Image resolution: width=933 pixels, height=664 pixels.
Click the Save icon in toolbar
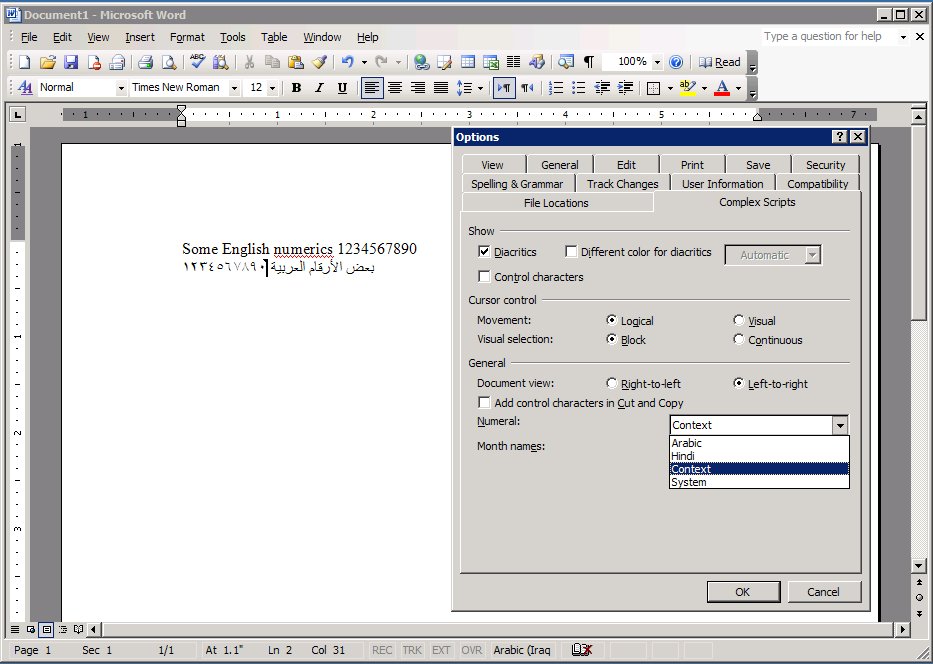point(71,62)
